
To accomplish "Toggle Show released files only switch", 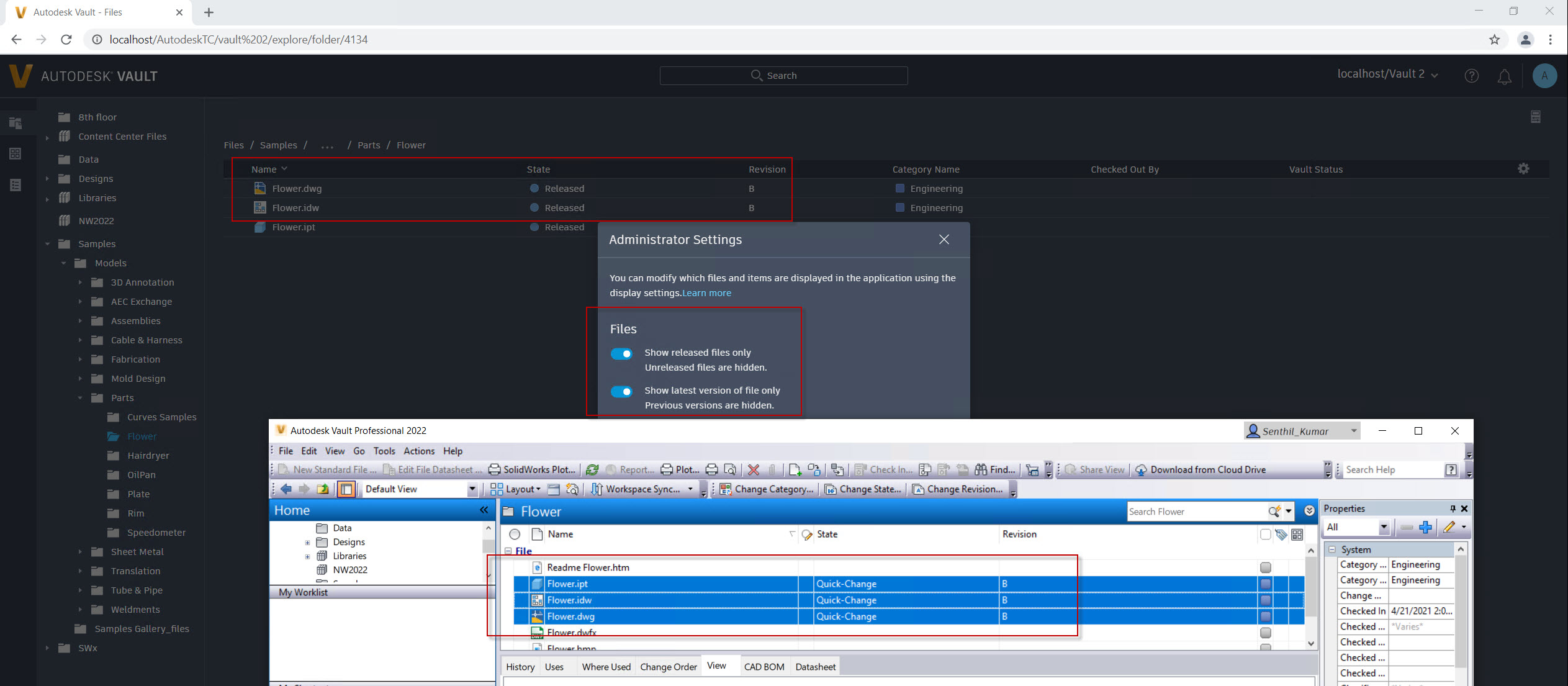I will [621, 353].
